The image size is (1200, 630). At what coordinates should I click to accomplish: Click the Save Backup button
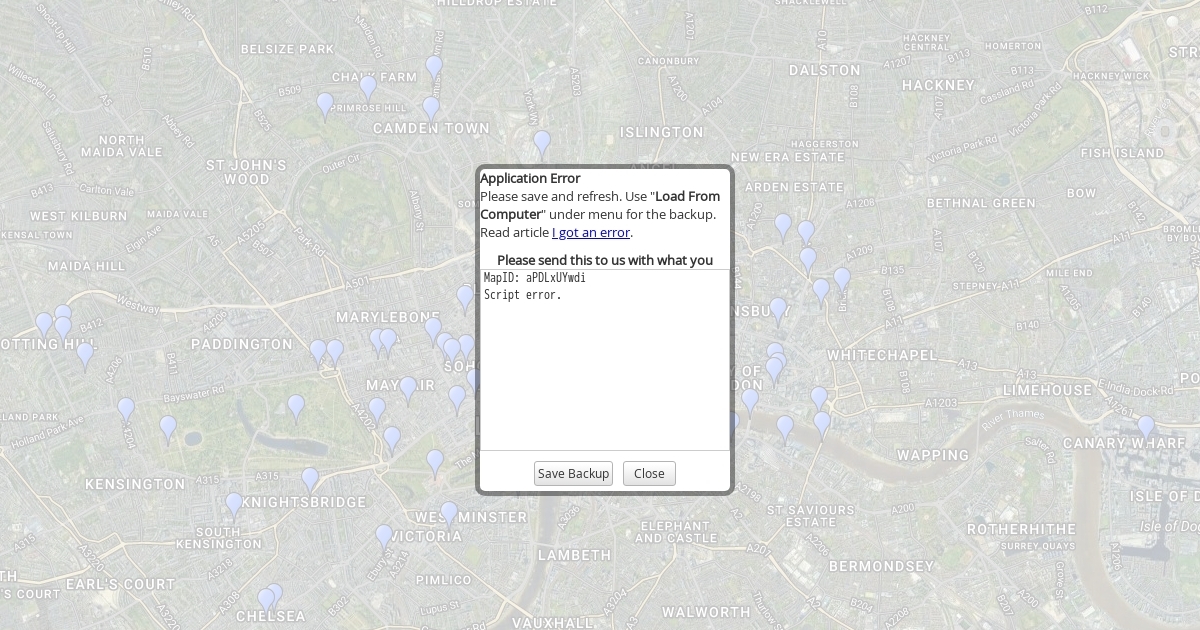573,473
